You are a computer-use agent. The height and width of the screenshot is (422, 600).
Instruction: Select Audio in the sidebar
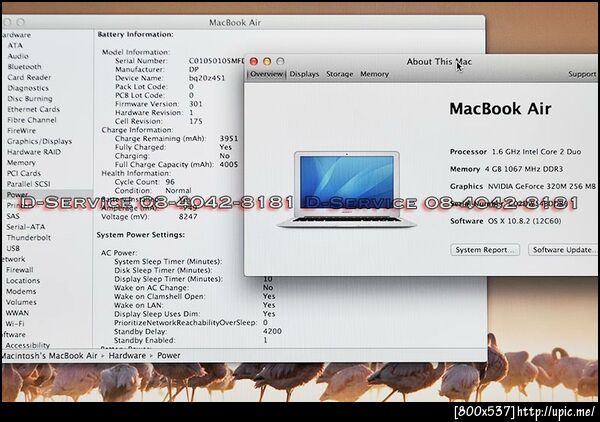tap(18, 56)
